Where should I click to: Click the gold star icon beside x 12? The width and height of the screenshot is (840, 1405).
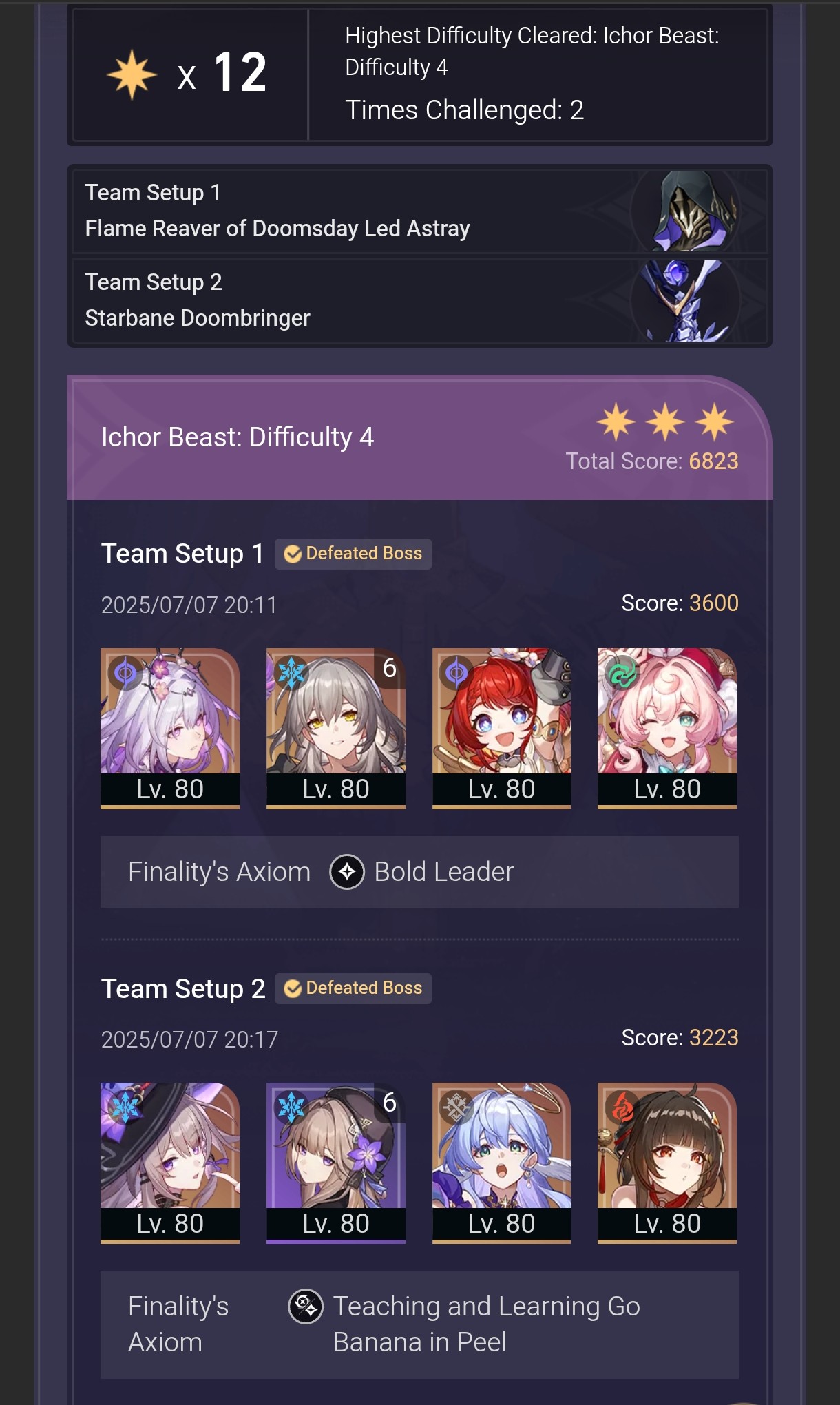132,74
